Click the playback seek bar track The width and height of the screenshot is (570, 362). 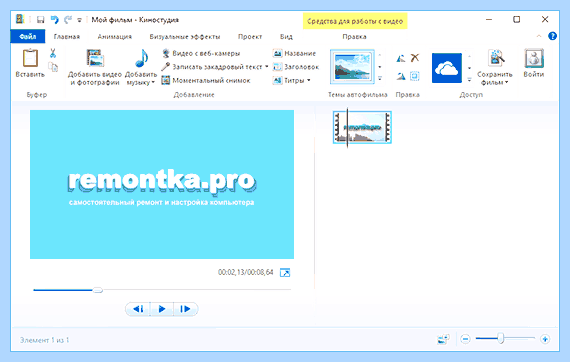pos(162,290)
